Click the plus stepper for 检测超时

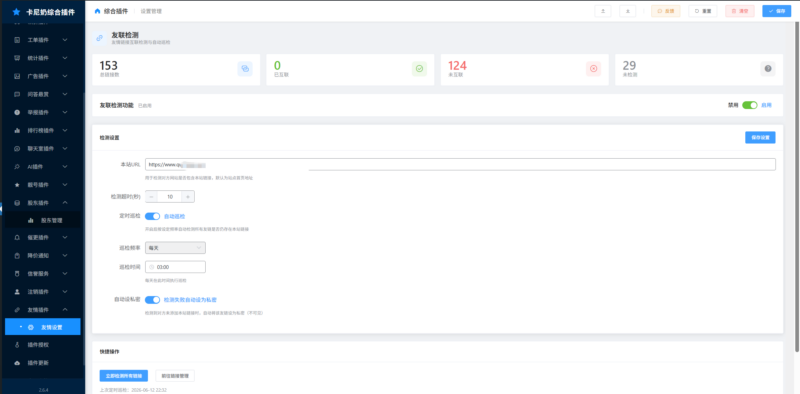tap(188, 196)
